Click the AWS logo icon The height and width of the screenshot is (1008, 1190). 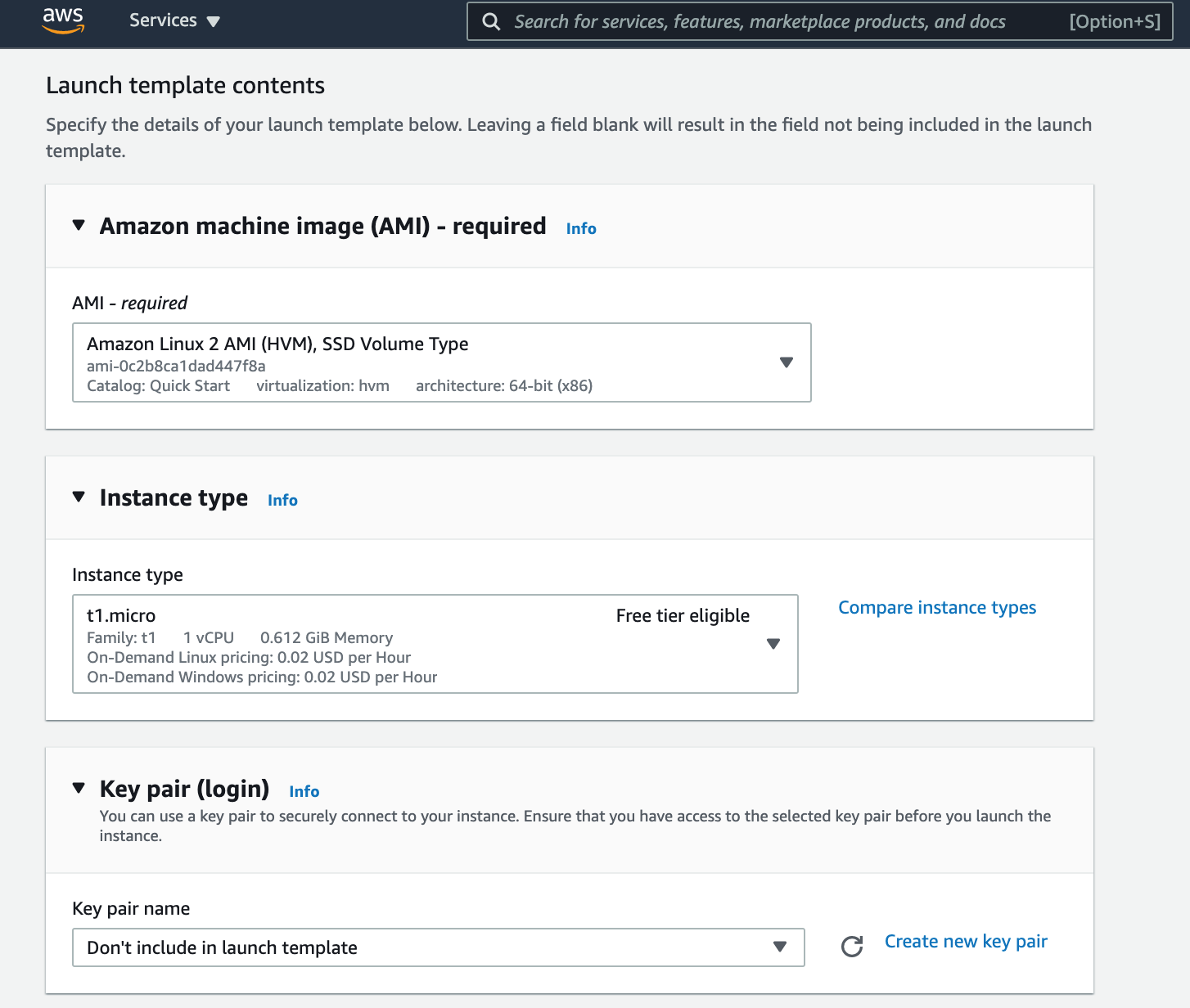63,20
